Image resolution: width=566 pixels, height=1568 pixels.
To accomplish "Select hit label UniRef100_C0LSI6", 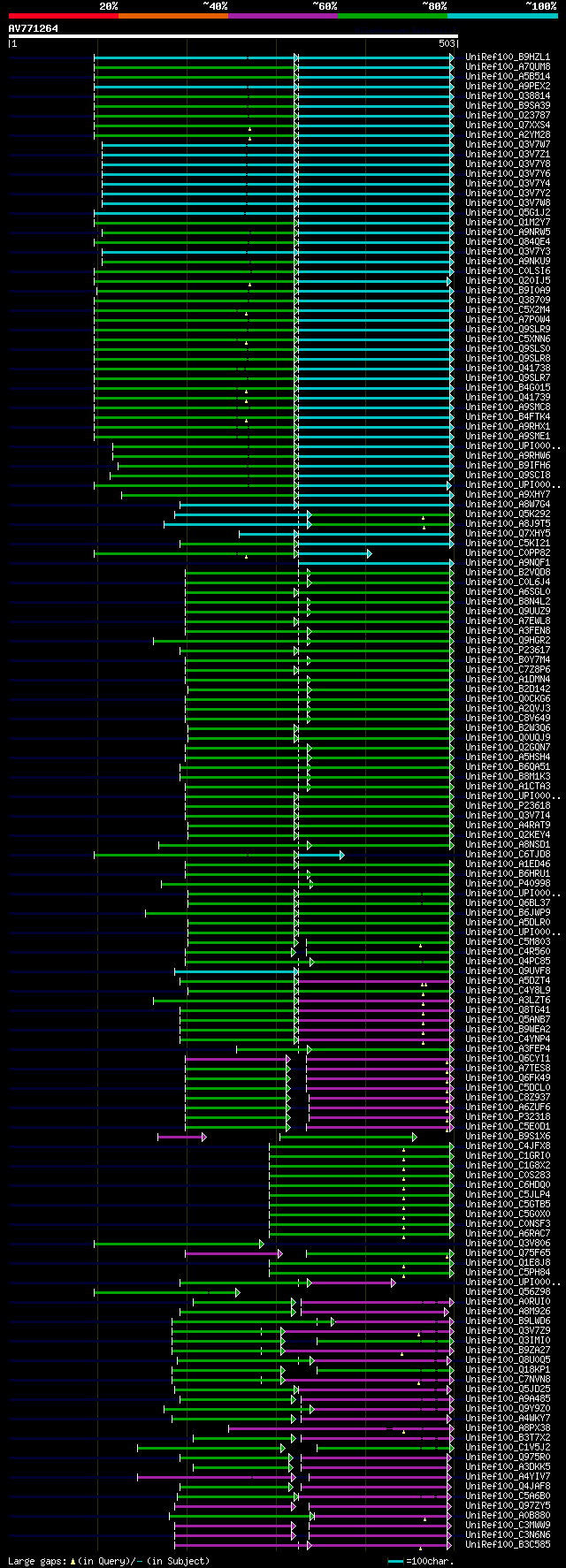I will (508, 271).
